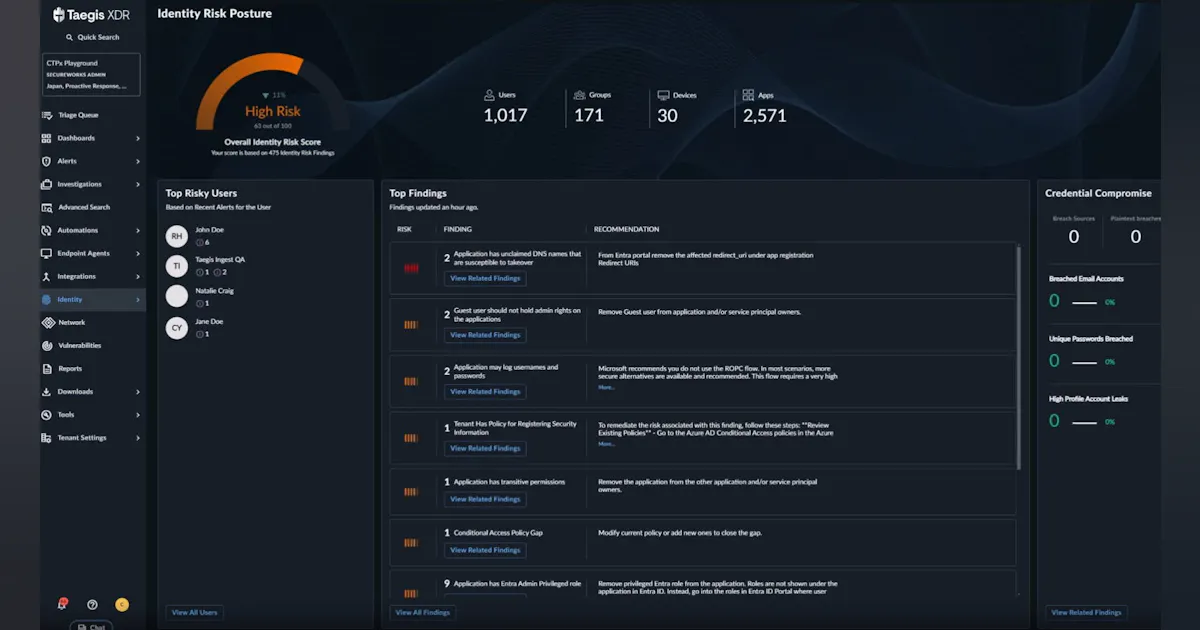Open the Chat button at bottom
The height and width of the screenshot is (630, 1200).
[91, 627]
